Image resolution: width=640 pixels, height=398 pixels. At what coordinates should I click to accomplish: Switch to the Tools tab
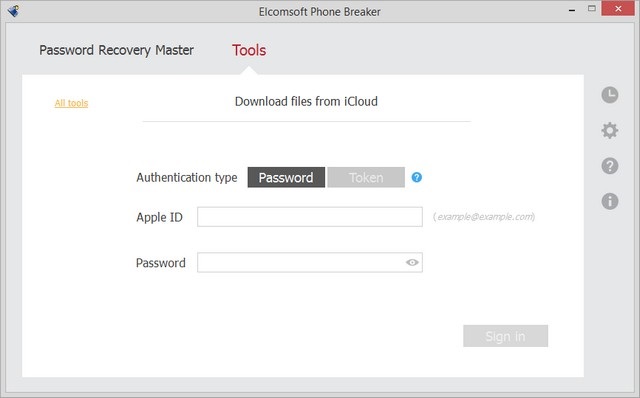(249, 50)
